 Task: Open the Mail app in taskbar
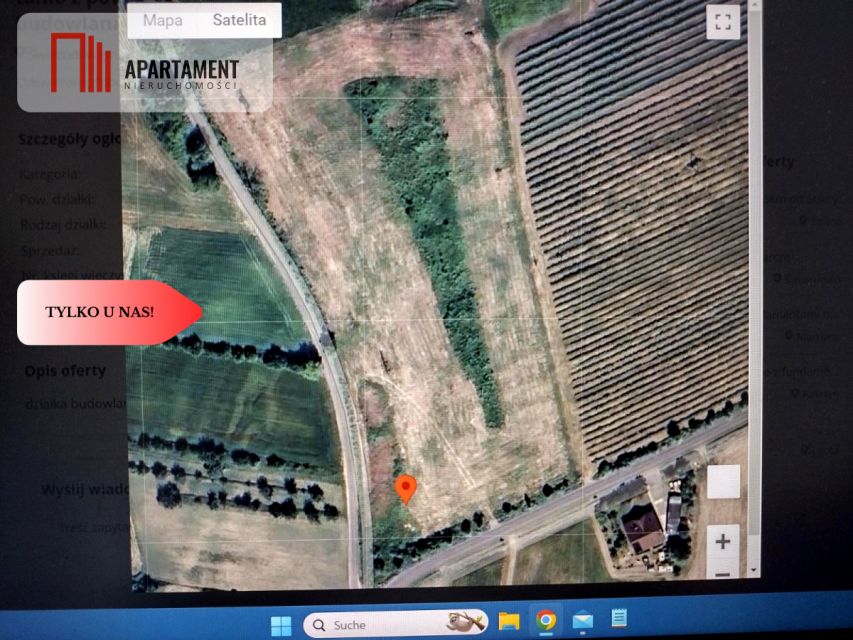tap(582, 621)
